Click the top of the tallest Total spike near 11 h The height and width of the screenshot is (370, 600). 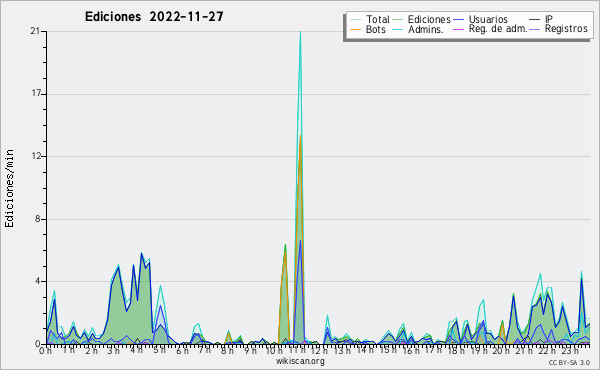click(300, 32)
